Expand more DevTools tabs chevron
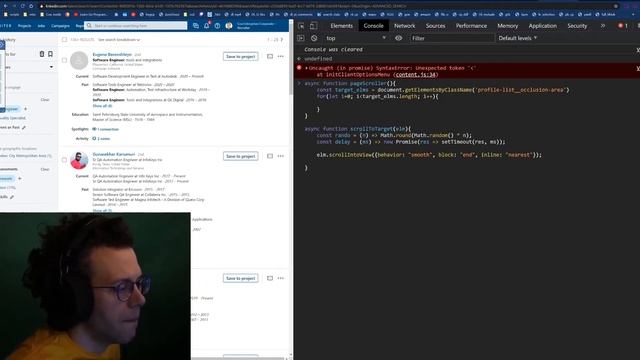This screenshot has height=360, width=640. [603, 26]
